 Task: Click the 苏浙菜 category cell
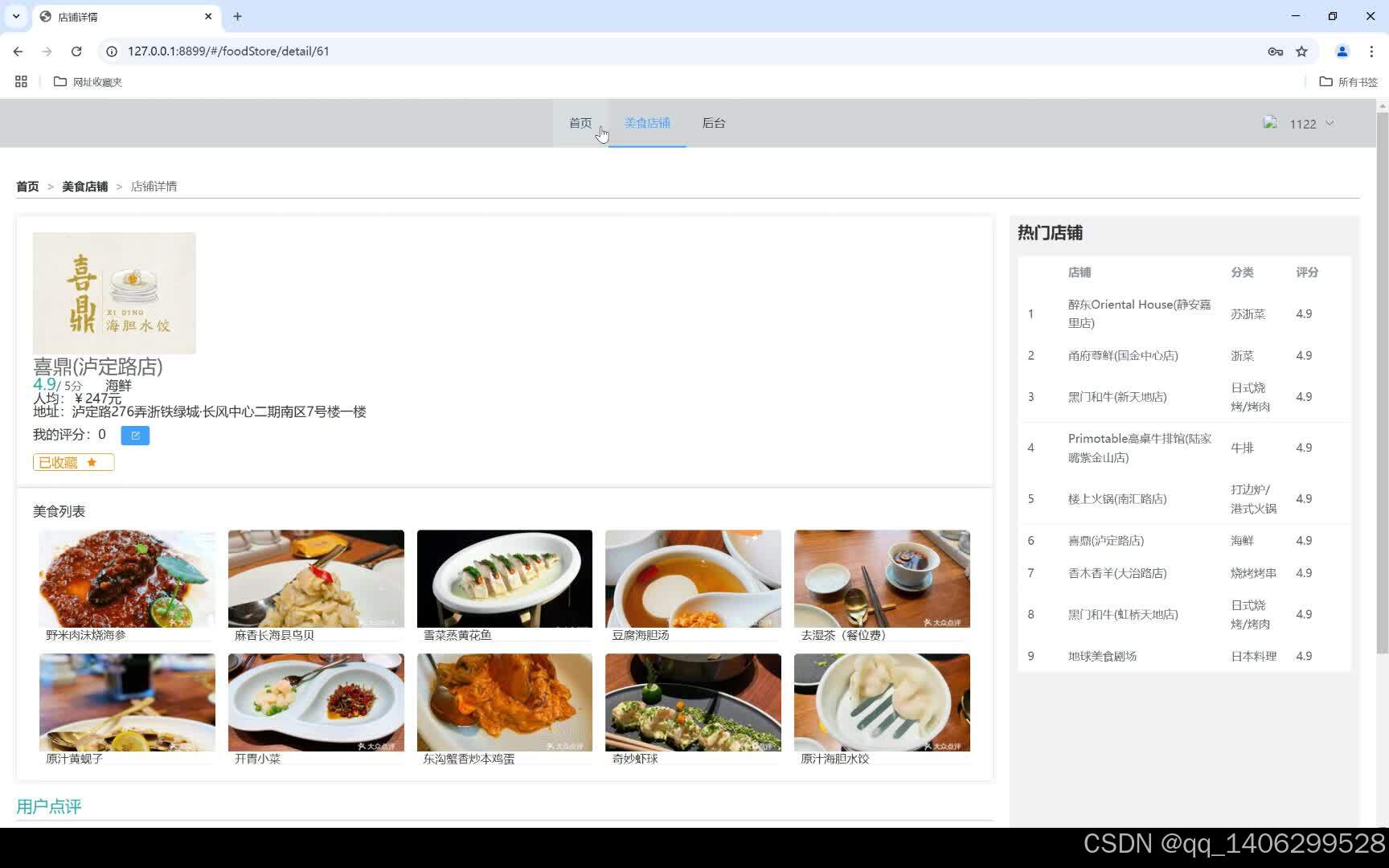(x=1248, y=314)
